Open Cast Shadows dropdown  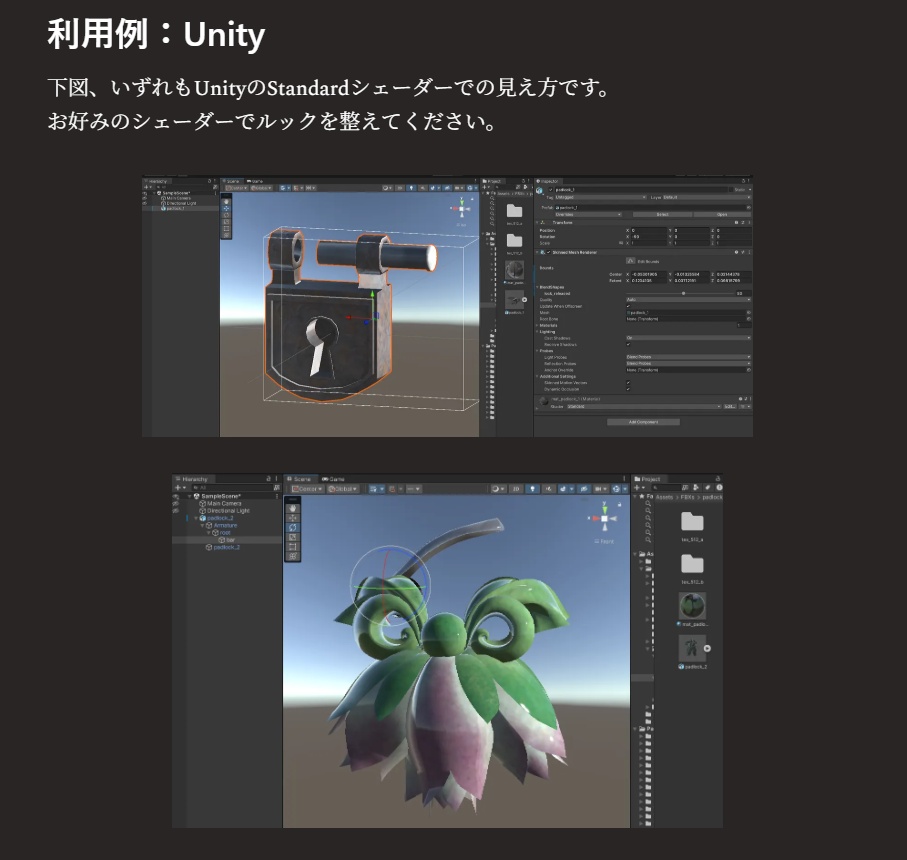point(688,338)
